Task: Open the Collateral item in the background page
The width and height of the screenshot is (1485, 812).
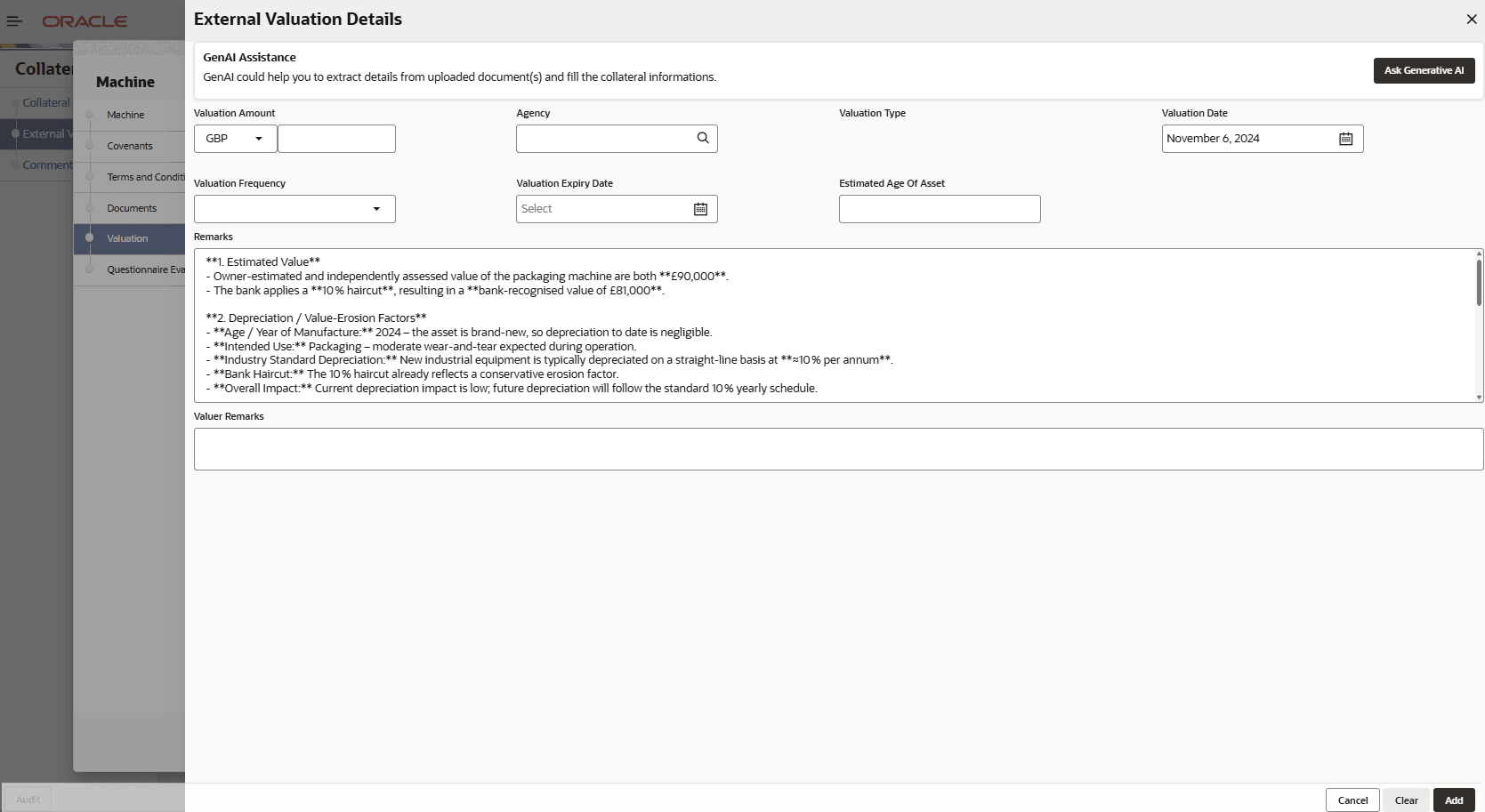Action: click(x=45, y=103)
